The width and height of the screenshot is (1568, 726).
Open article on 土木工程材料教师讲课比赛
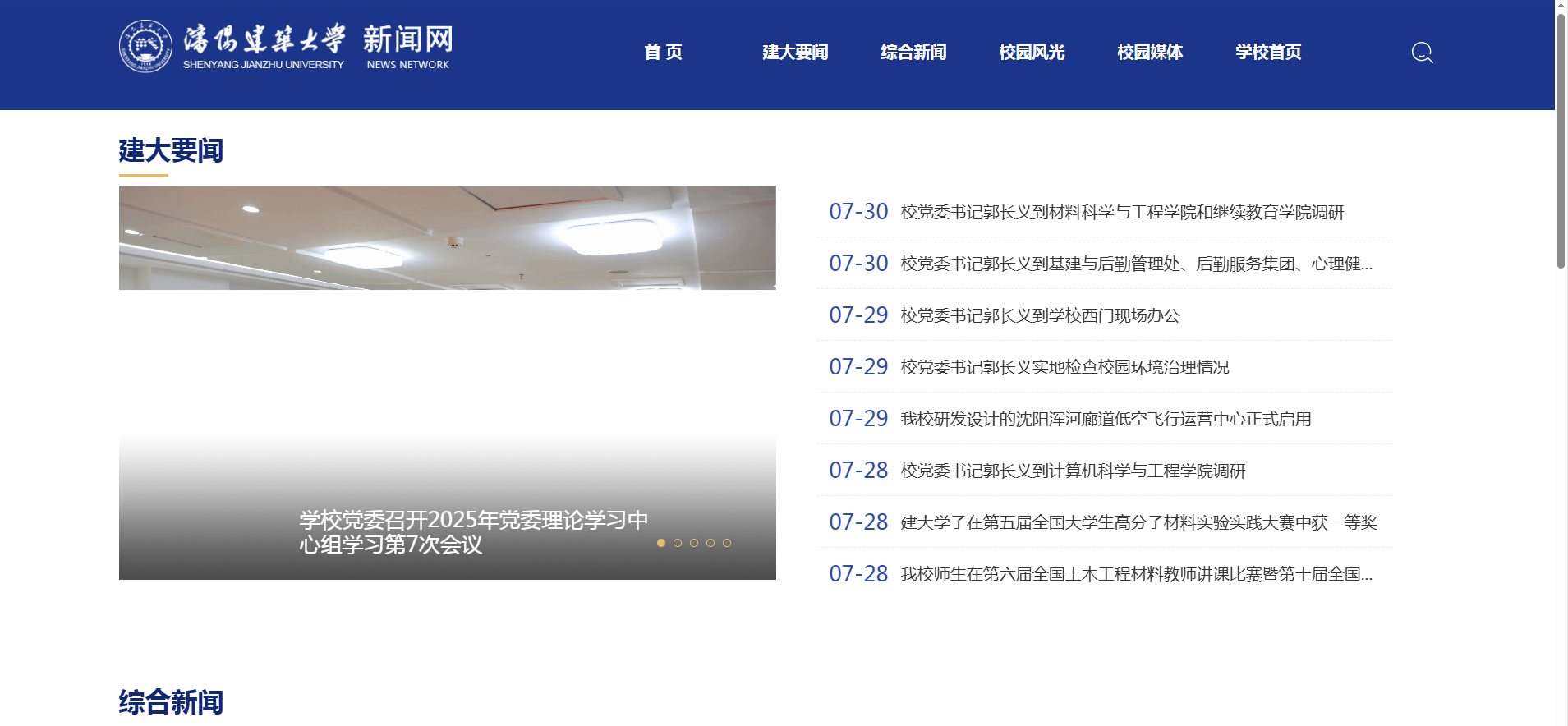[1136, 575]
